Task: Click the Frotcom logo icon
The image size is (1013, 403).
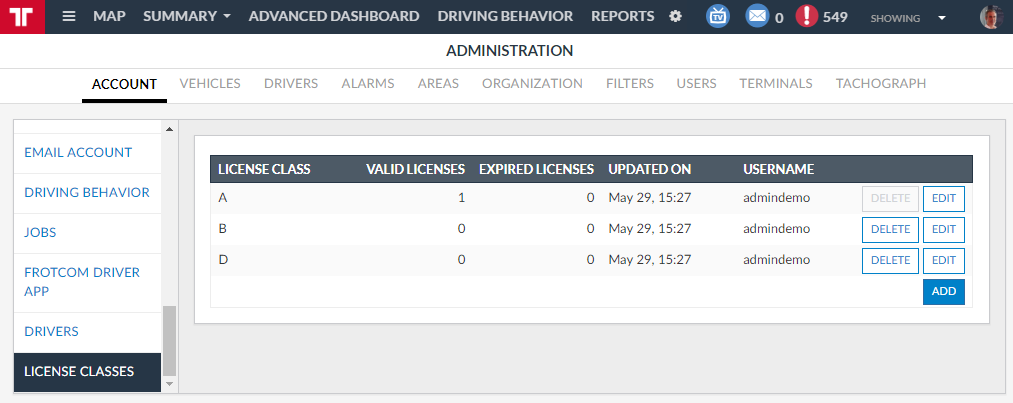Action: click(x=22, y=17)
